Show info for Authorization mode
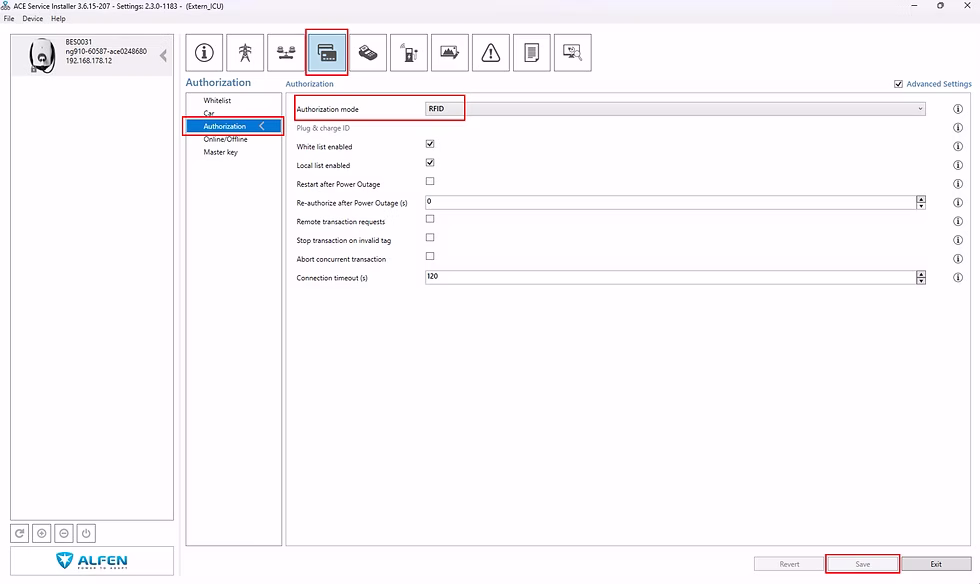The image size is (980, 584). click(958, 109)
